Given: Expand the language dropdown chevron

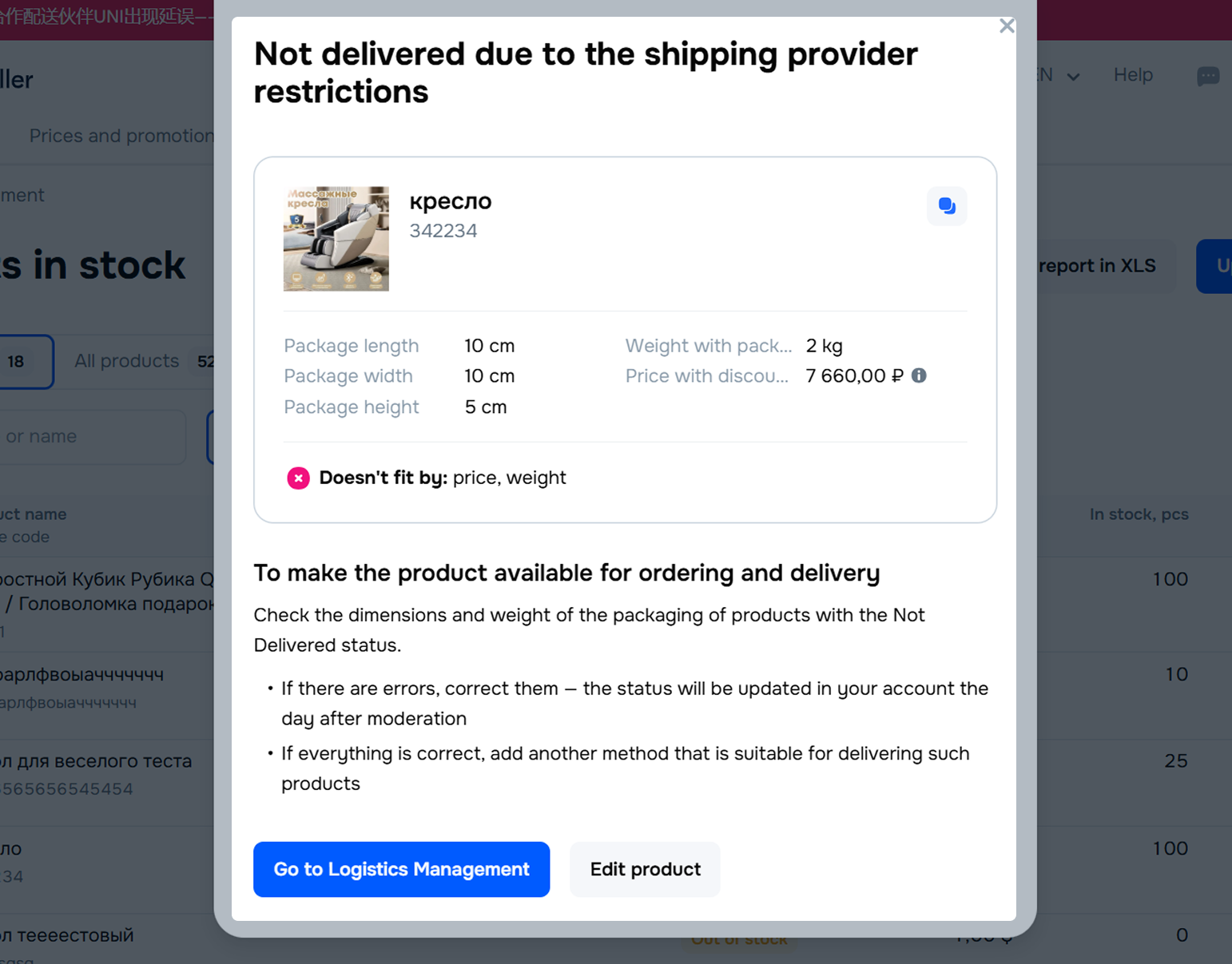Looking at the screenshot, I should click(x=1073, y=77).
